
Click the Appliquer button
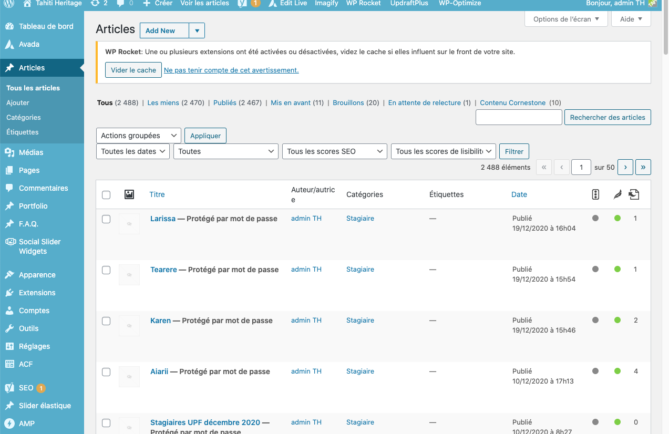[x=205, y=136]
